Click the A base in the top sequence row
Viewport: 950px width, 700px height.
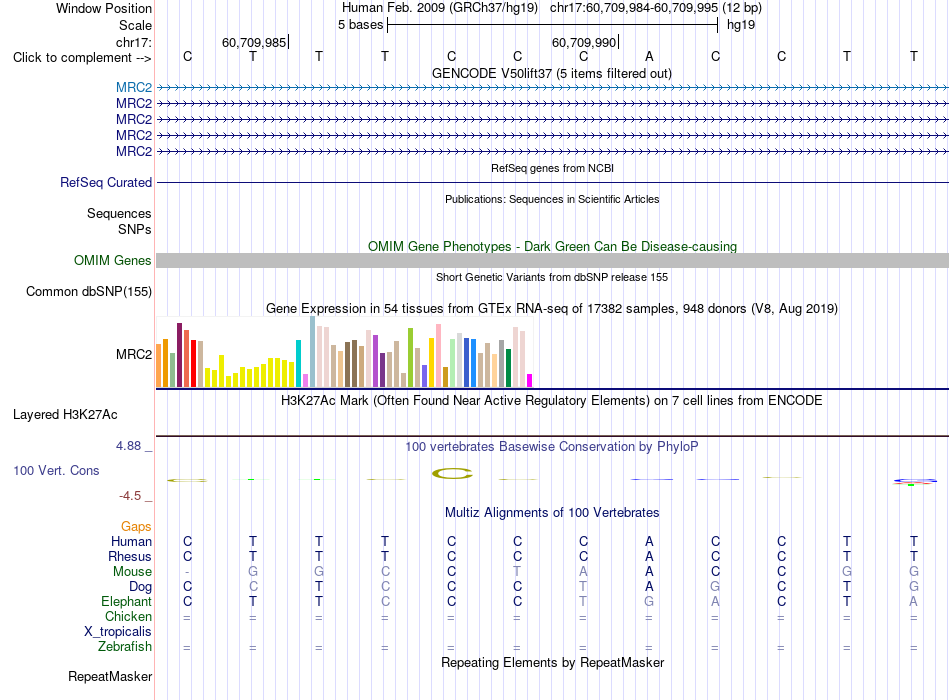(x=649, y=56)
